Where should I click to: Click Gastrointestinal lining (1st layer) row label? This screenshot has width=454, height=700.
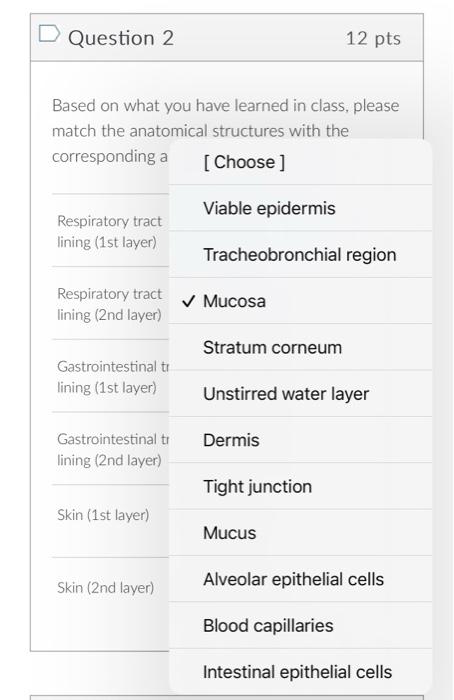(112, 377)
